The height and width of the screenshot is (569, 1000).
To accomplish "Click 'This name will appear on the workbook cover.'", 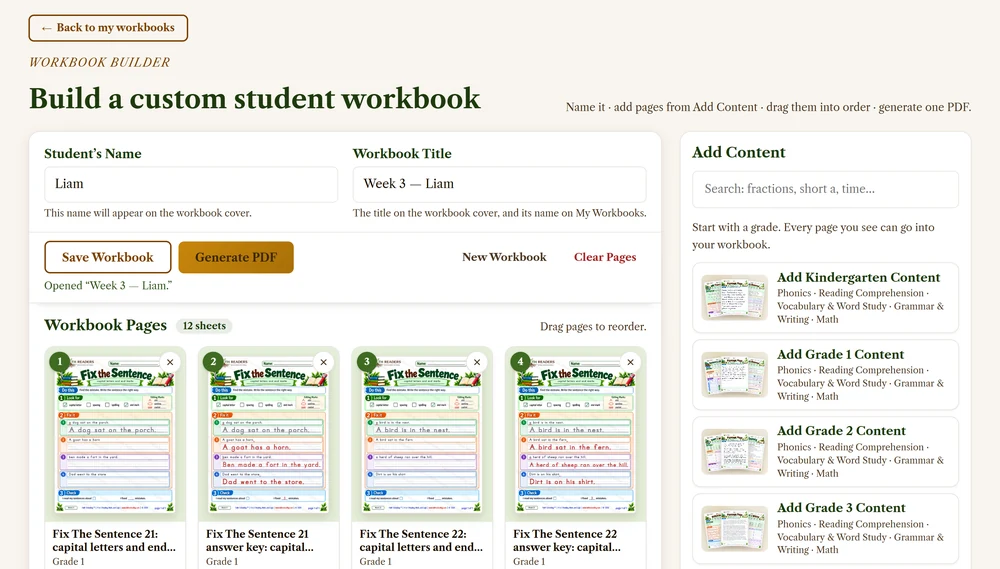I will click(x=148, y=213).
